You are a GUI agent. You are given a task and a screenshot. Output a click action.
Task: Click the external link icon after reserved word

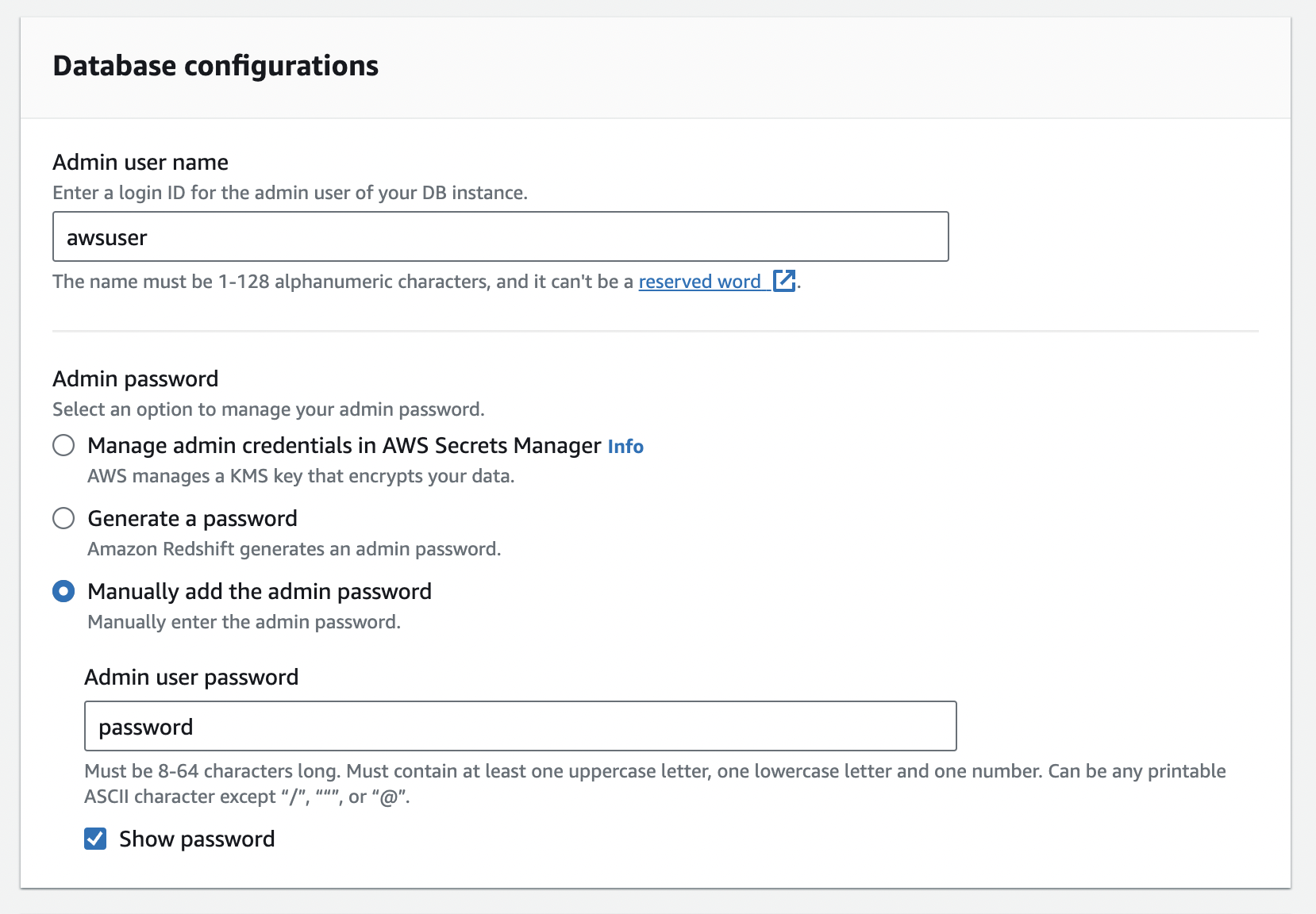pyautogui.click(x=784, y=281)
